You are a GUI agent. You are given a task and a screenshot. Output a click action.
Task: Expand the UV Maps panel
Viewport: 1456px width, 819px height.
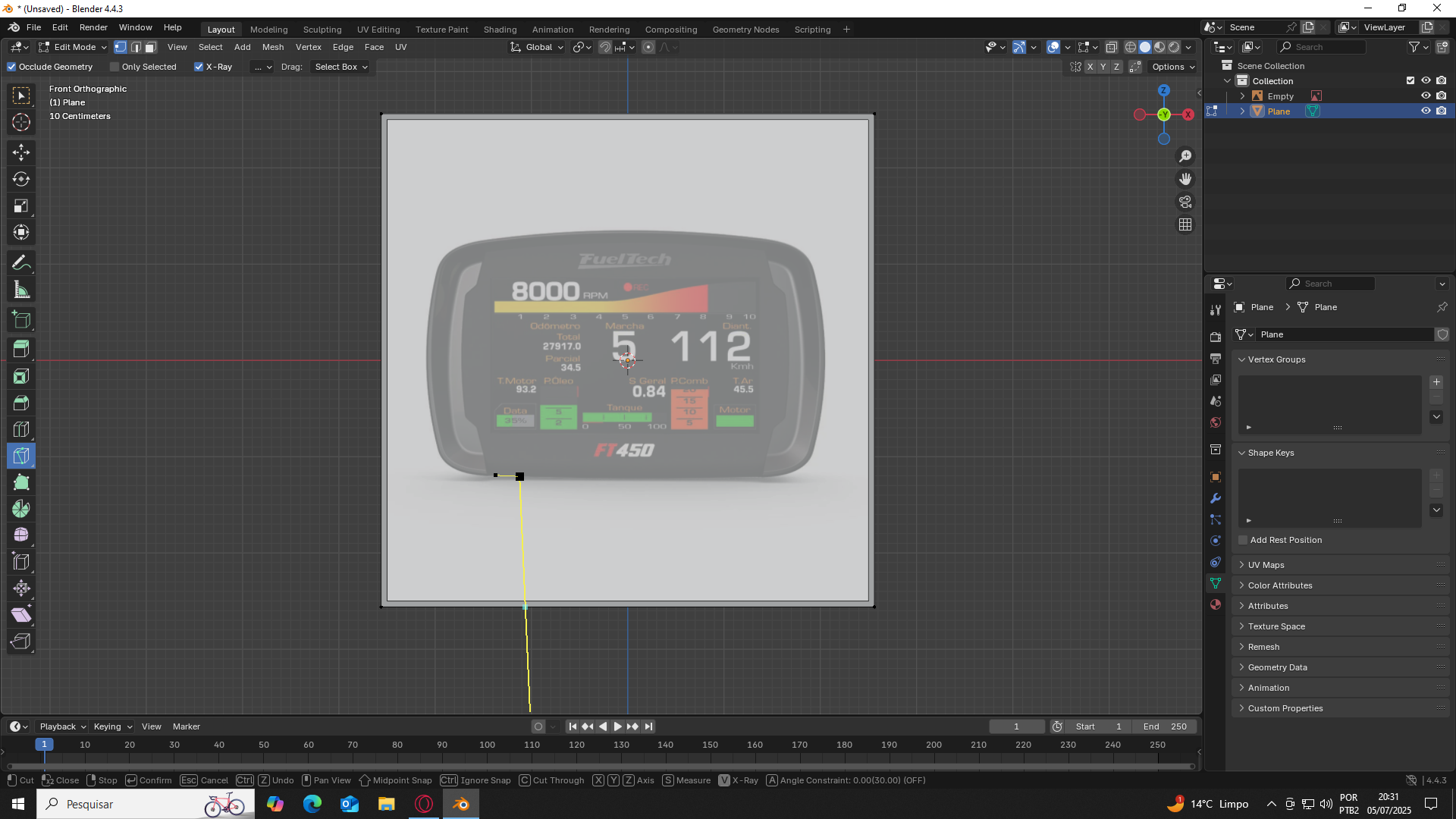1266,565
